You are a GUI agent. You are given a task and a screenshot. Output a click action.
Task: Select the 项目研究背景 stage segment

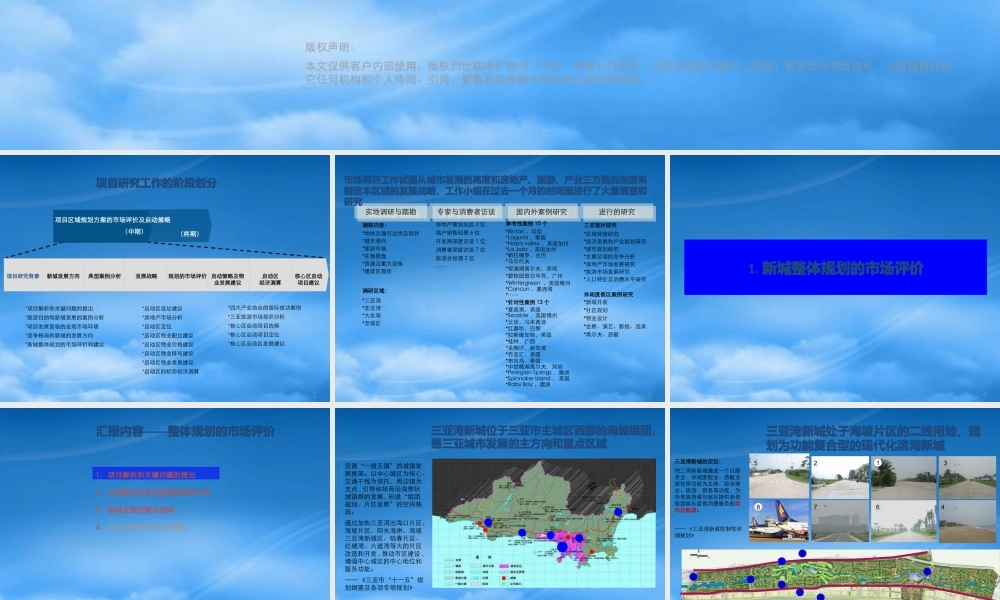click(23, 276)
